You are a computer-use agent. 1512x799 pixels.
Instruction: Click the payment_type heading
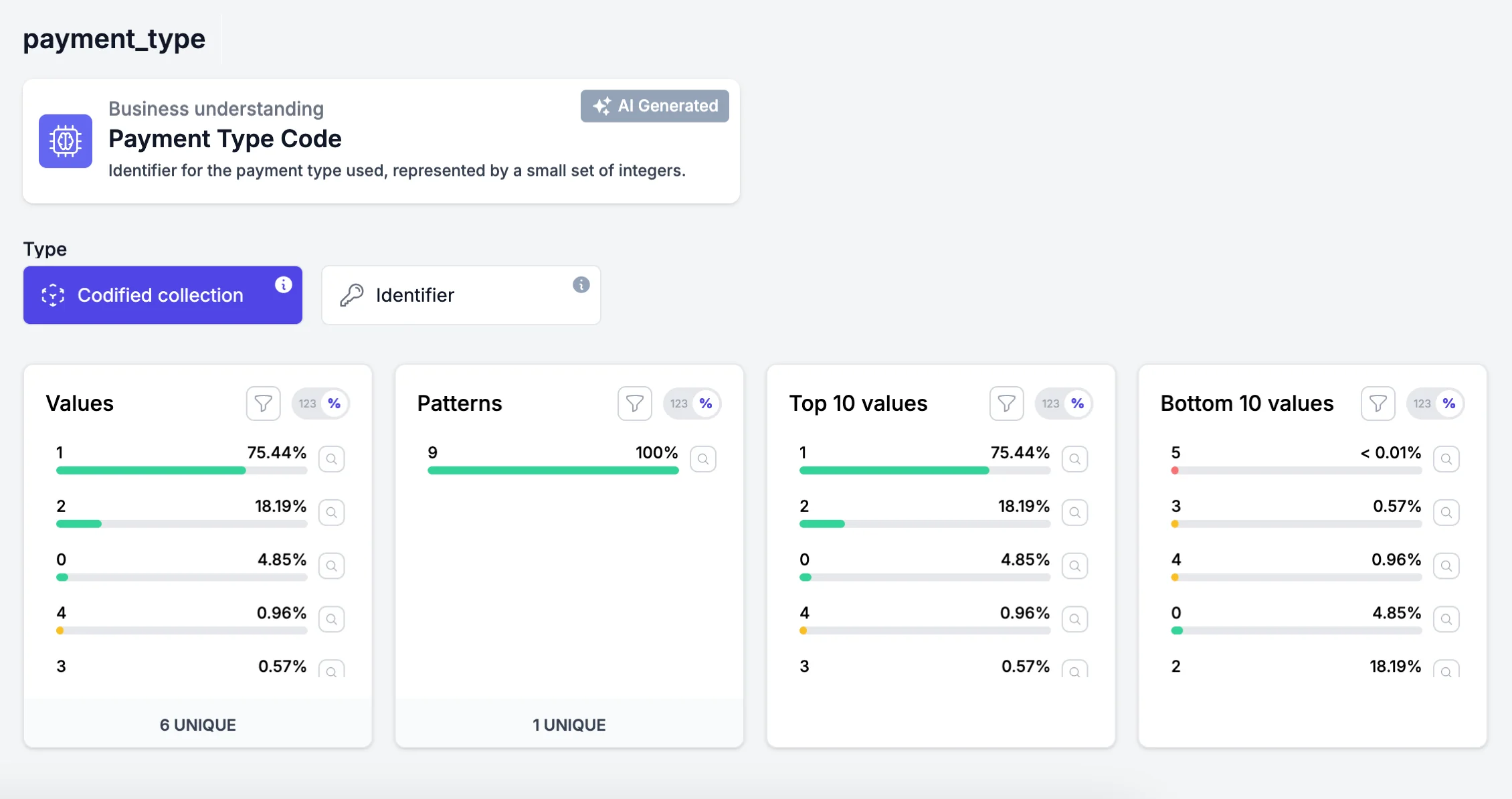coord(114,39)
